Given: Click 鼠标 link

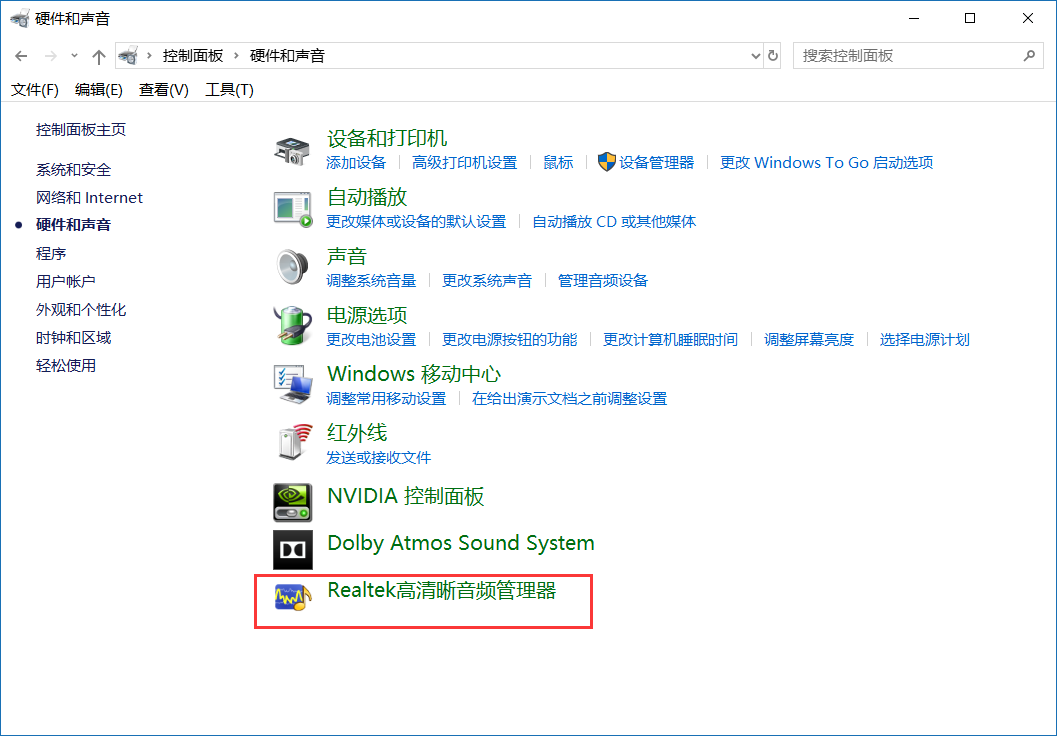Looking at the screenshot, I should tap(558, 162).
